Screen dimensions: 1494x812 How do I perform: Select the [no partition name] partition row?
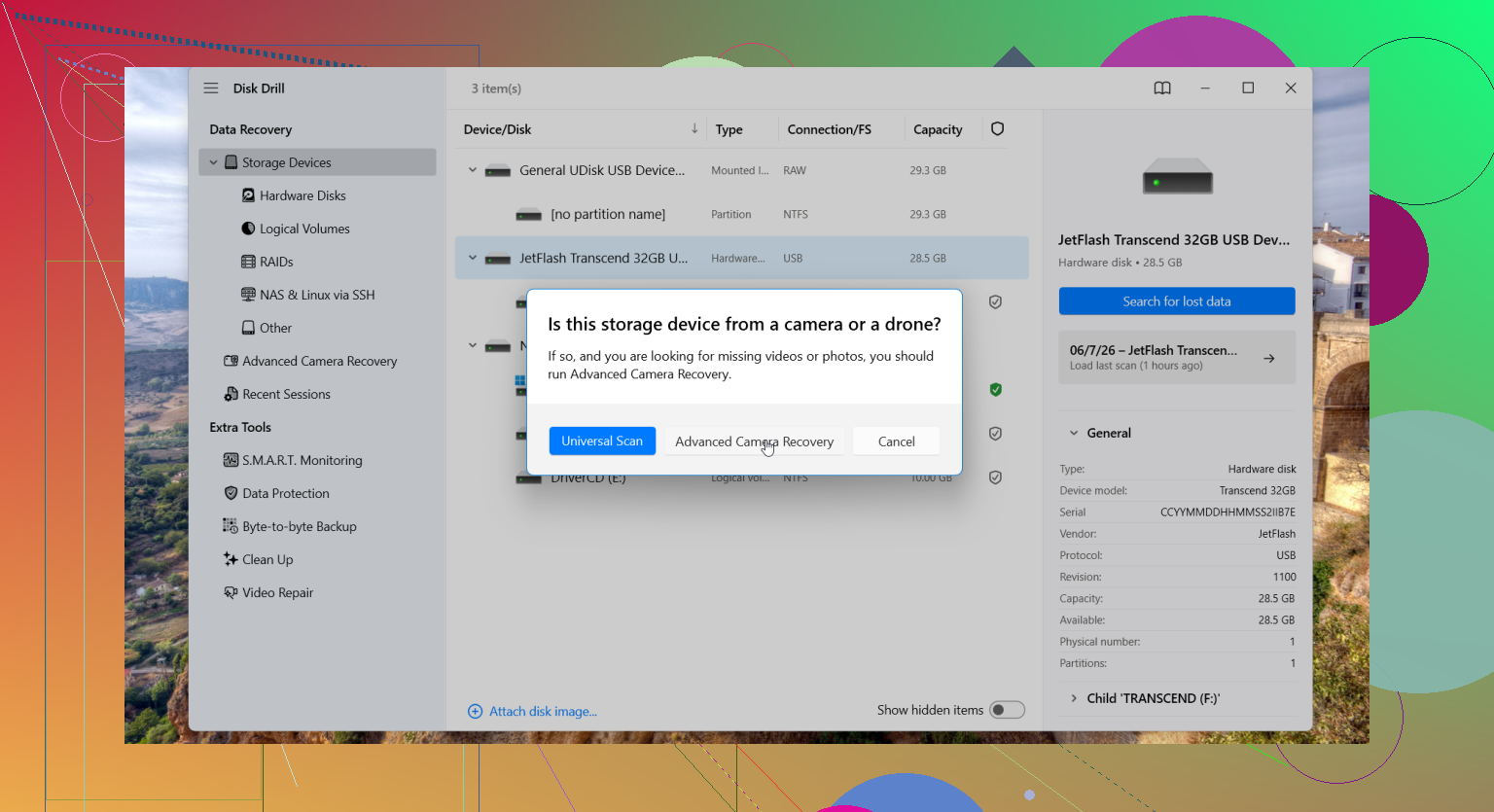pos(741,214)
